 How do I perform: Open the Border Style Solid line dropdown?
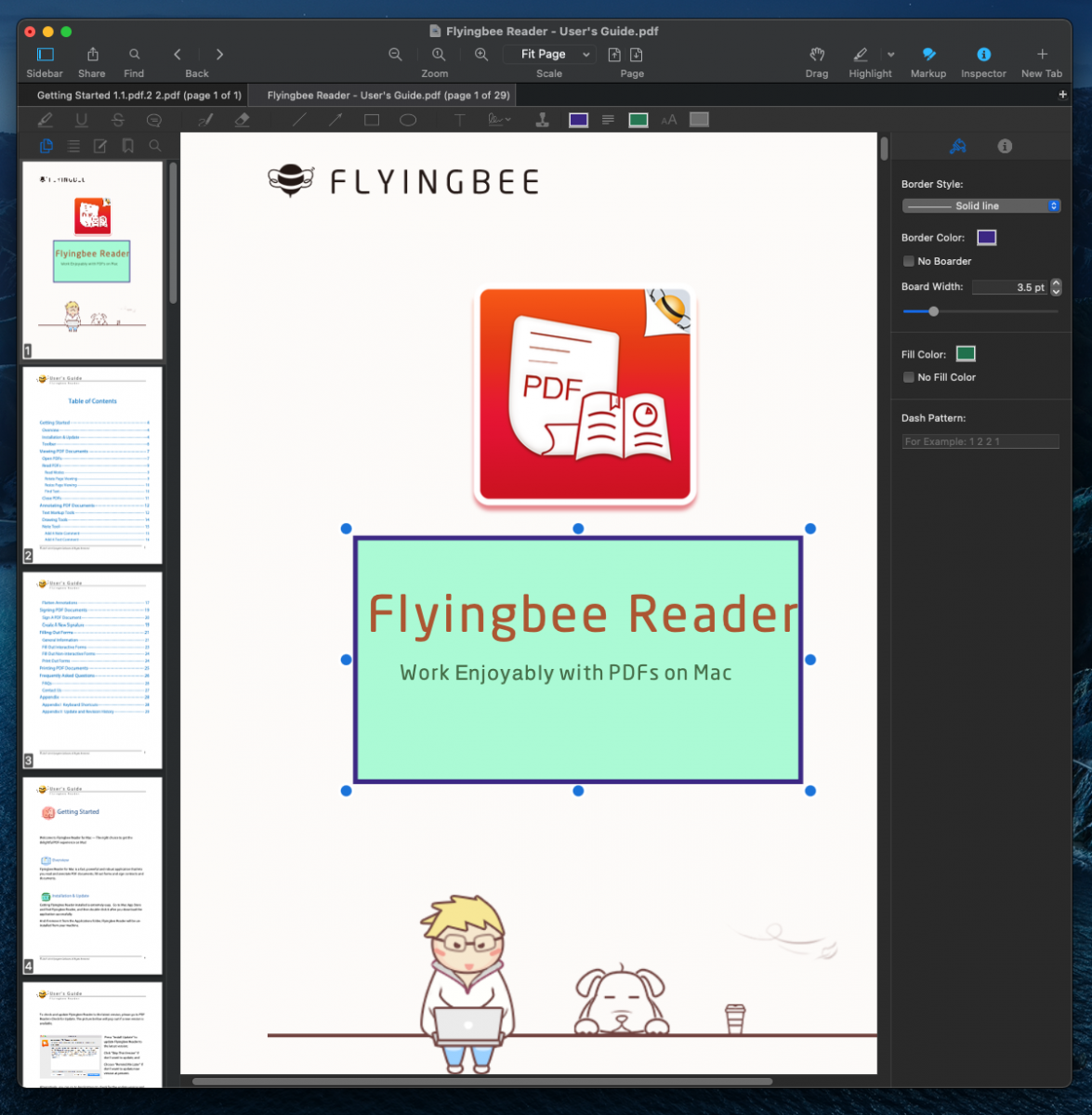(981, 206)
